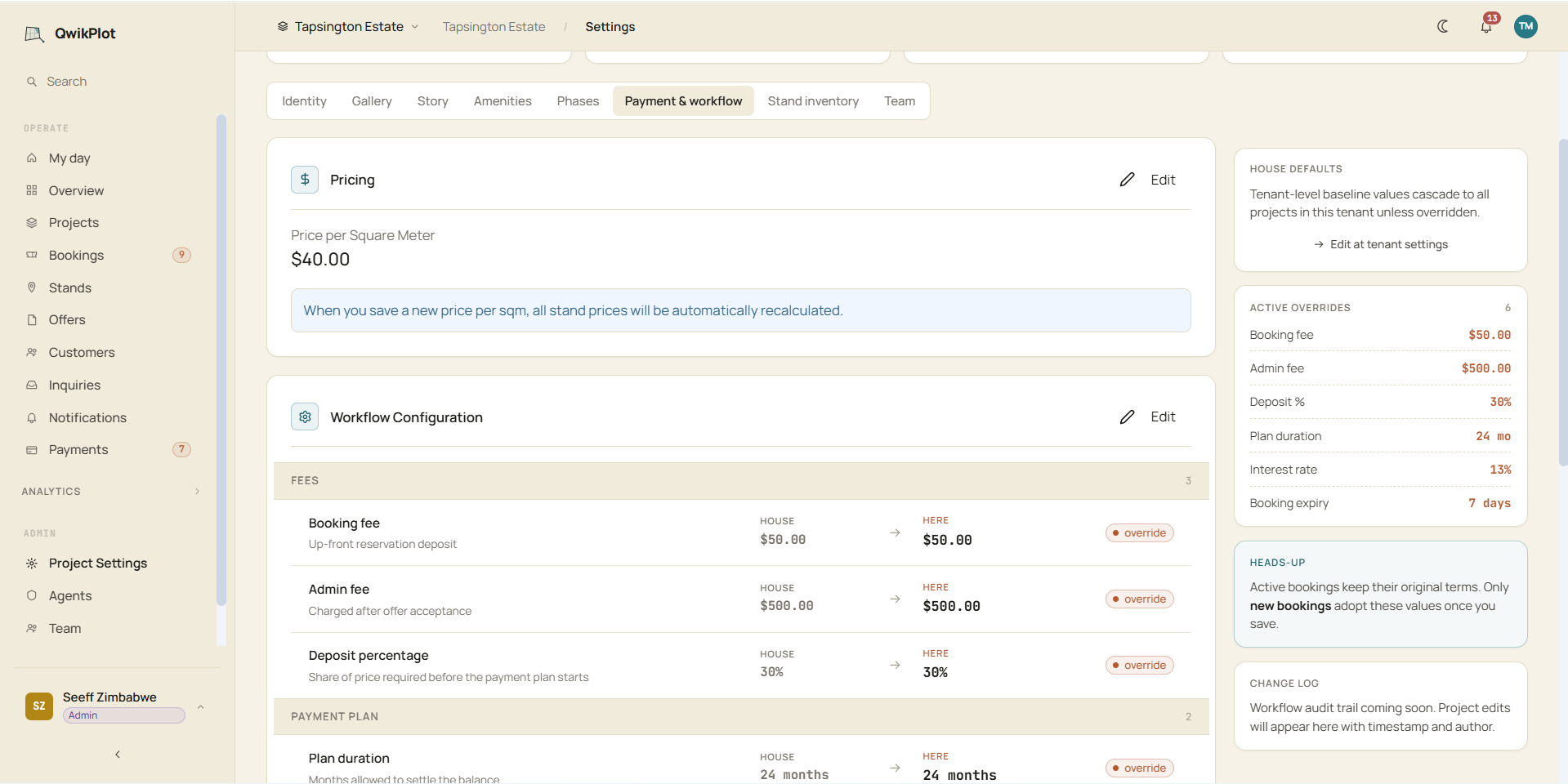The height and width of the screenshot is (784, 1568).
Task: Click the SZ tenant avatar
Action: tap(39, 706)
